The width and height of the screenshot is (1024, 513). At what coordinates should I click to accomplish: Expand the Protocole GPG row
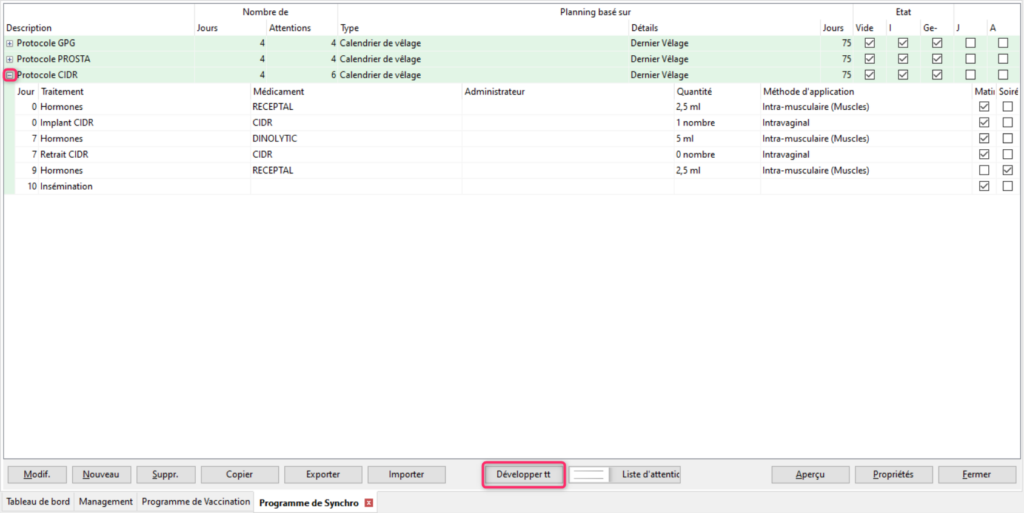coord(10,43)
